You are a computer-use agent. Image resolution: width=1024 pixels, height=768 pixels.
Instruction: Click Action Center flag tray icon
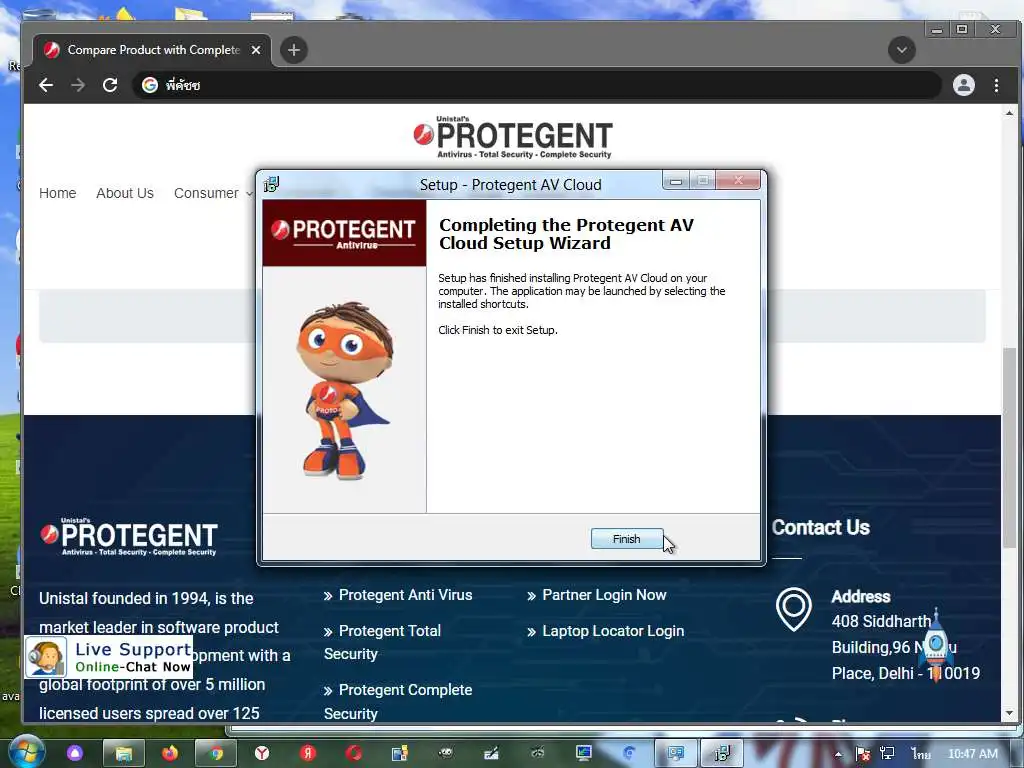pos(862,754)
